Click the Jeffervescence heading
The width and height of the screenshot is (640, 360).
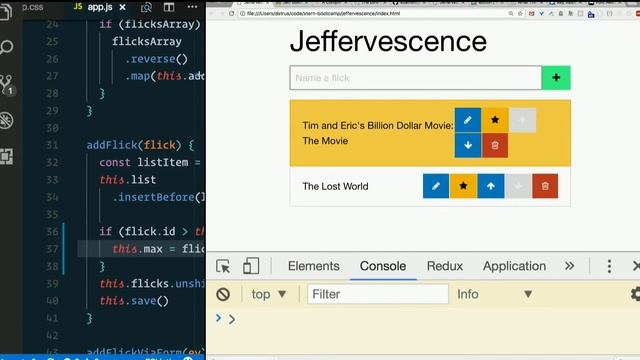tap(388, 41)
